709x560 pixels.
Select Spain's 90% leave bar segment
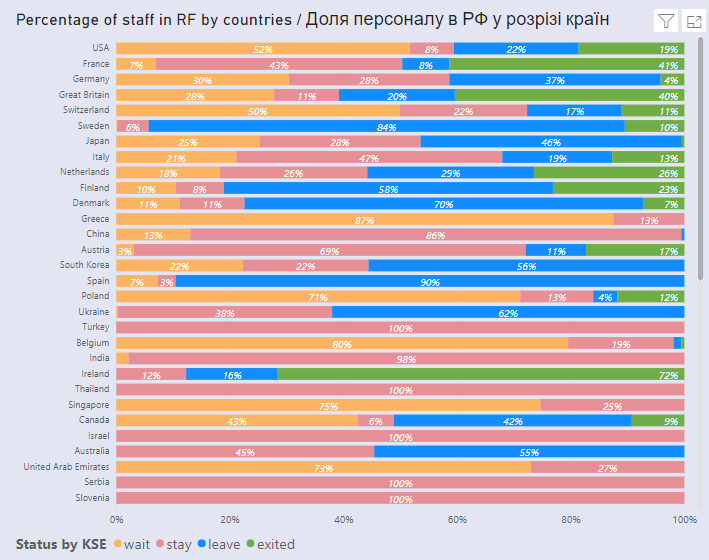pos(429,281)
